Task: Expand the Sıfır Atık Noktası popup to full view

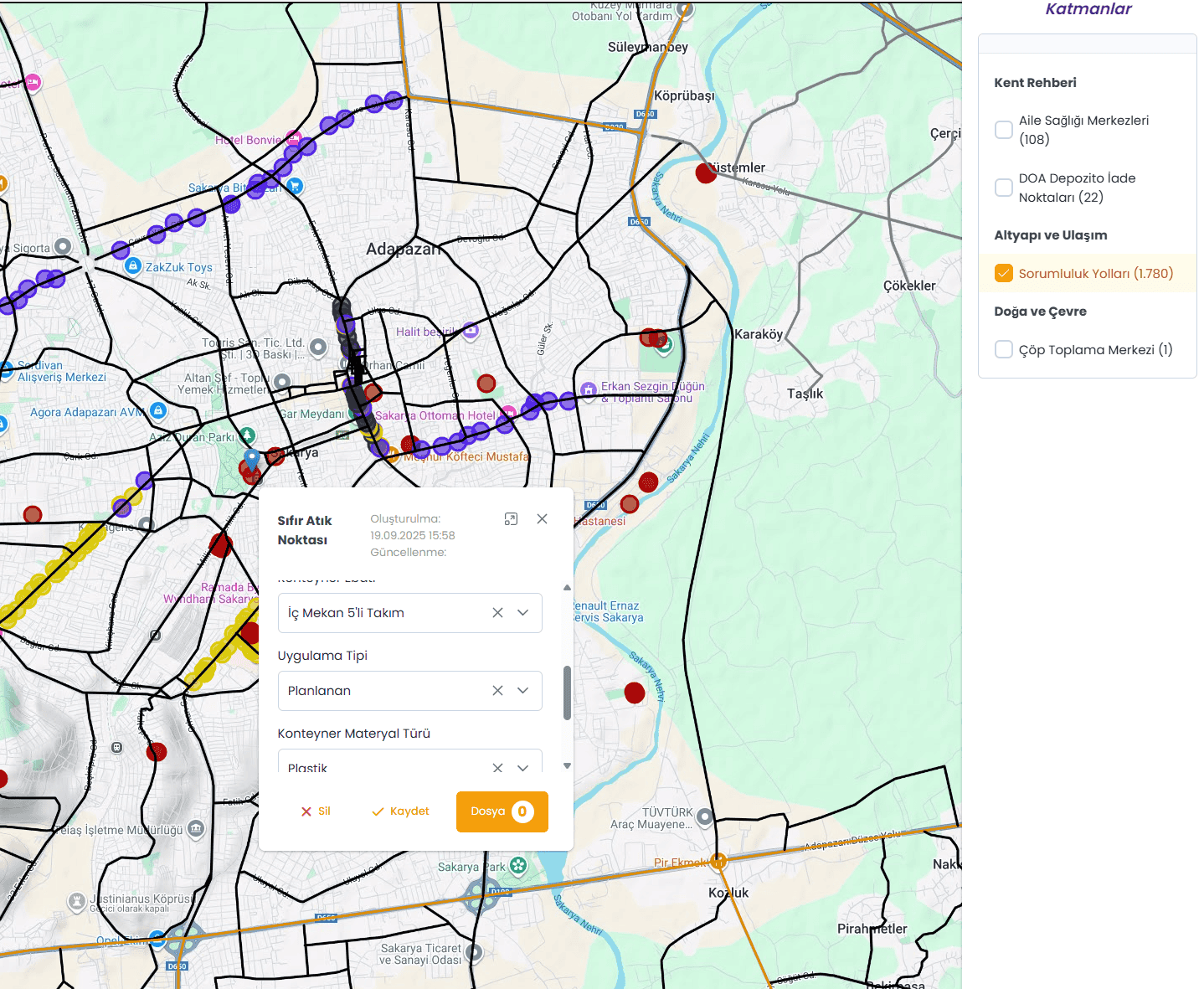Action: [x=511, y=519]
